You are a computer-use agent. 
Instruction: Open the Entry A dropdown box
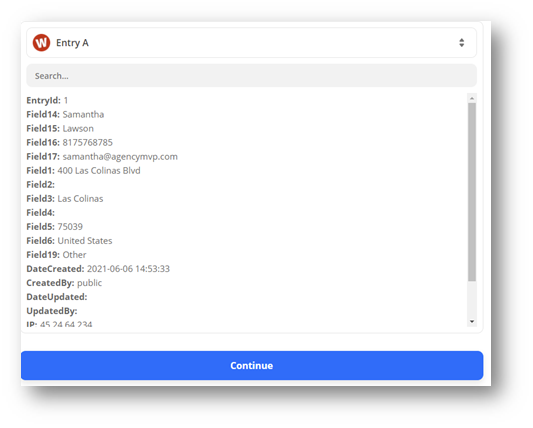tap(252, 43)
